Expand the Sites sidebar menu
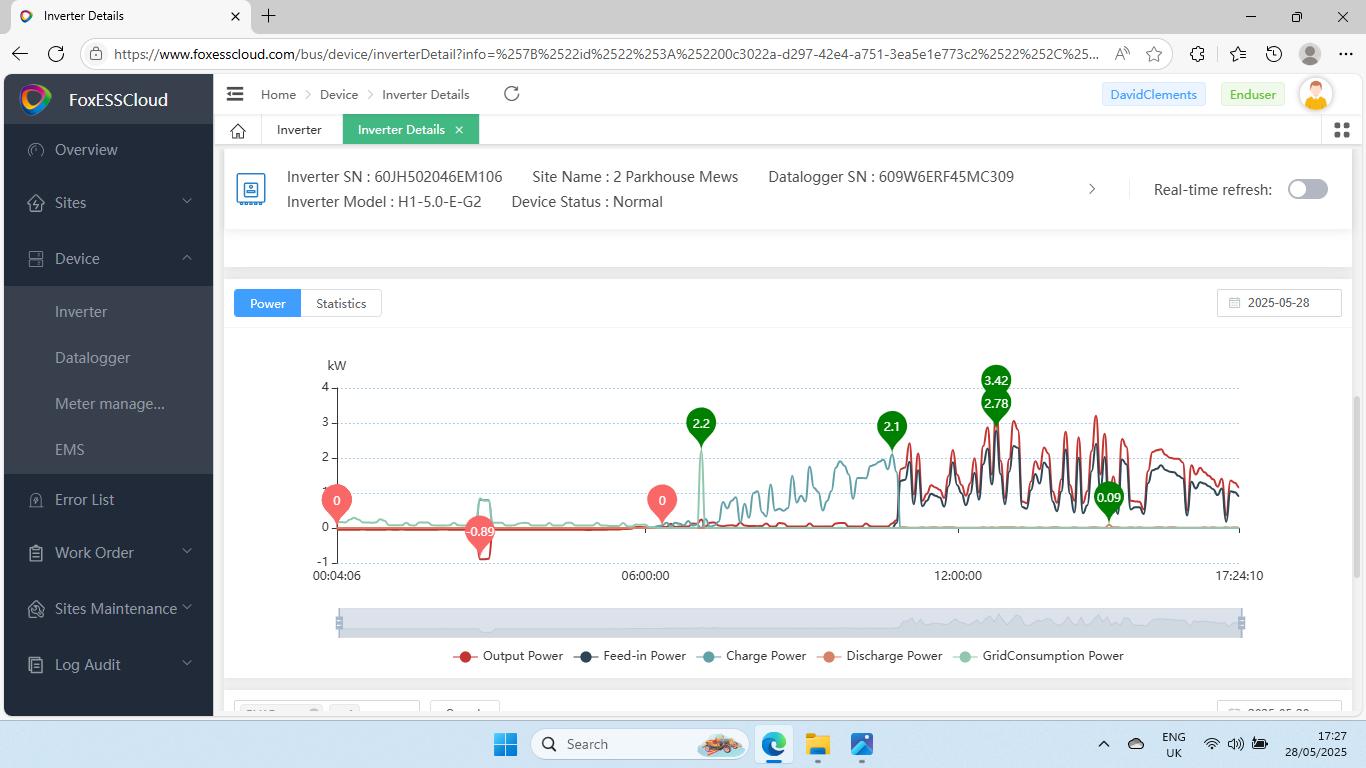 click(x=108, y=203)
